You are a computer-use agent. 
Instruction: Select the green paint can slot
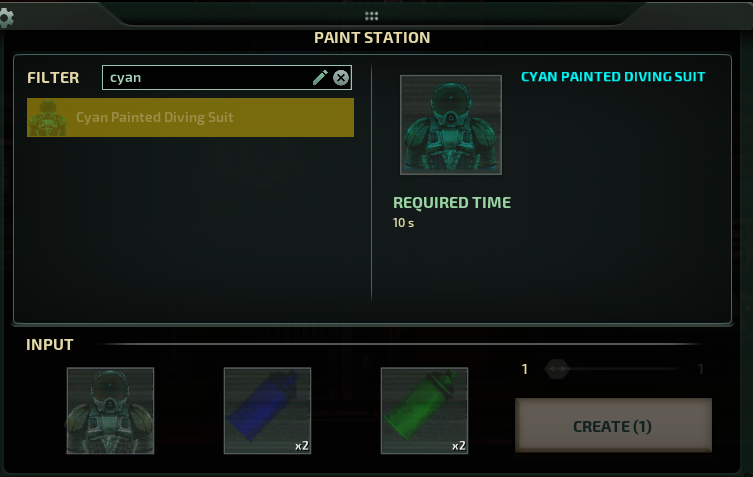coord(425,411)
